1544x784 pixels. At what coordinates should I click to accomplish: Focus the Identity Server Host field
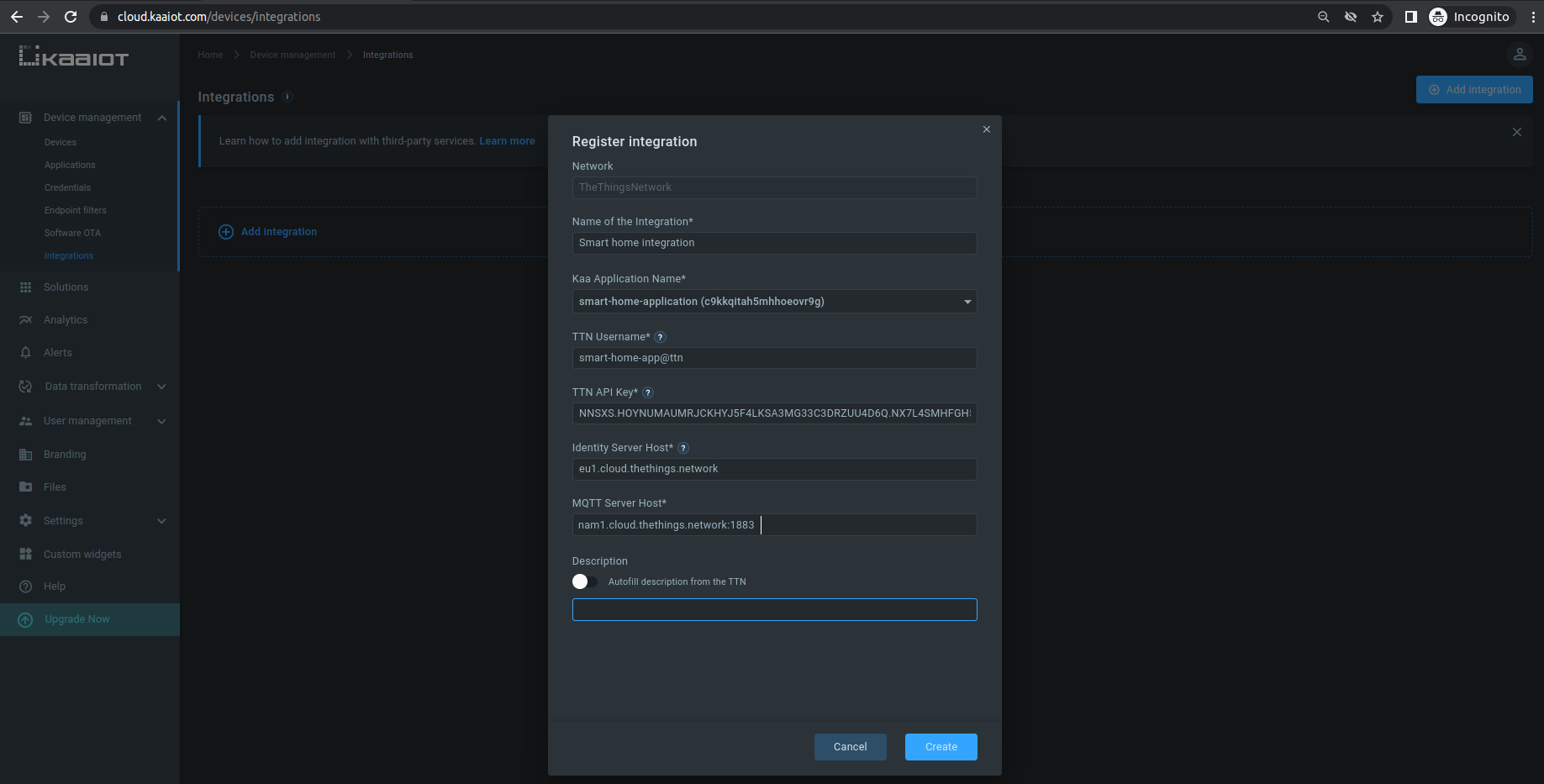(774, 469)
